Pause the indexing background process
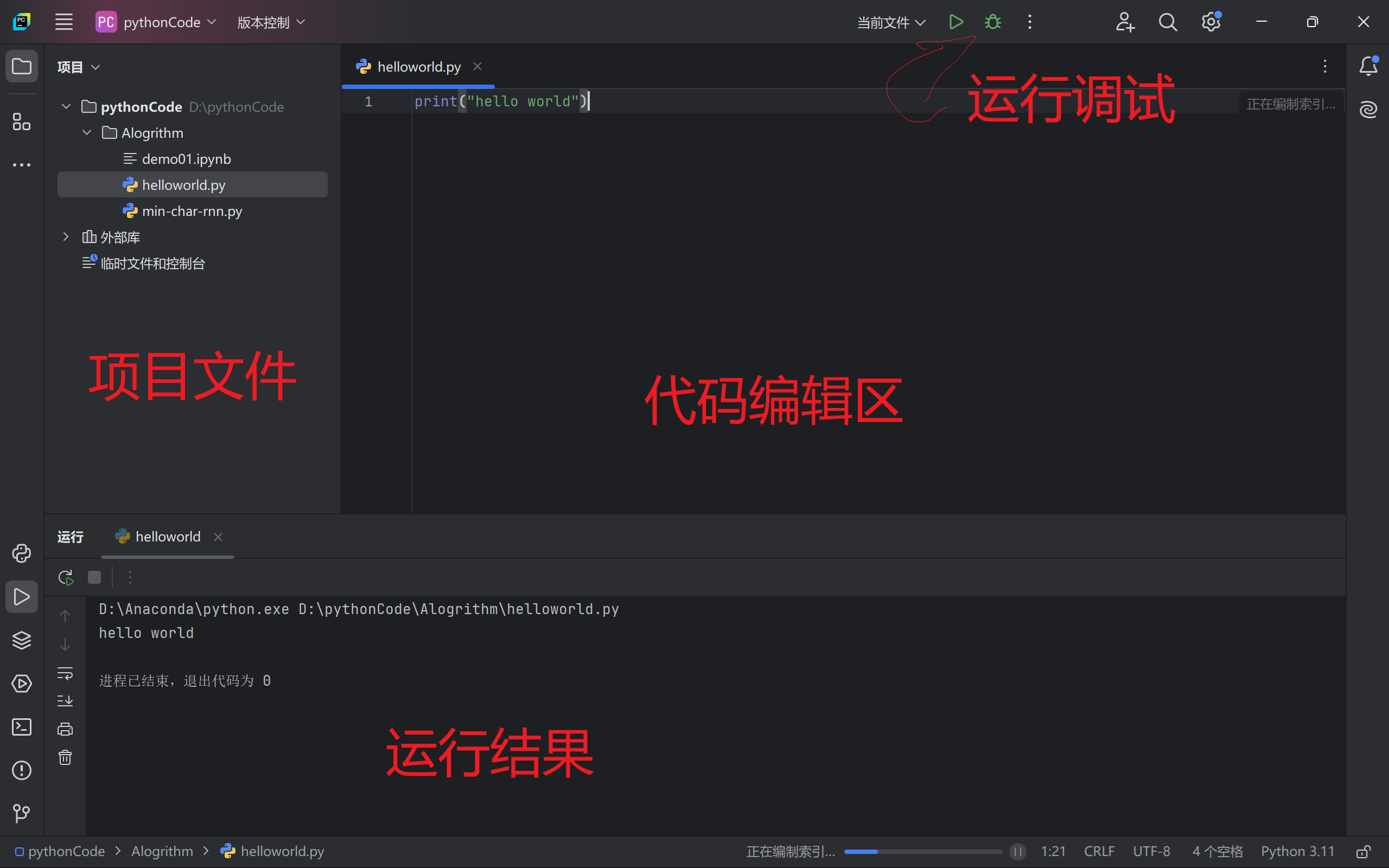The image size is (1389, 868). pyautogui.click(x=1018, y=851)
